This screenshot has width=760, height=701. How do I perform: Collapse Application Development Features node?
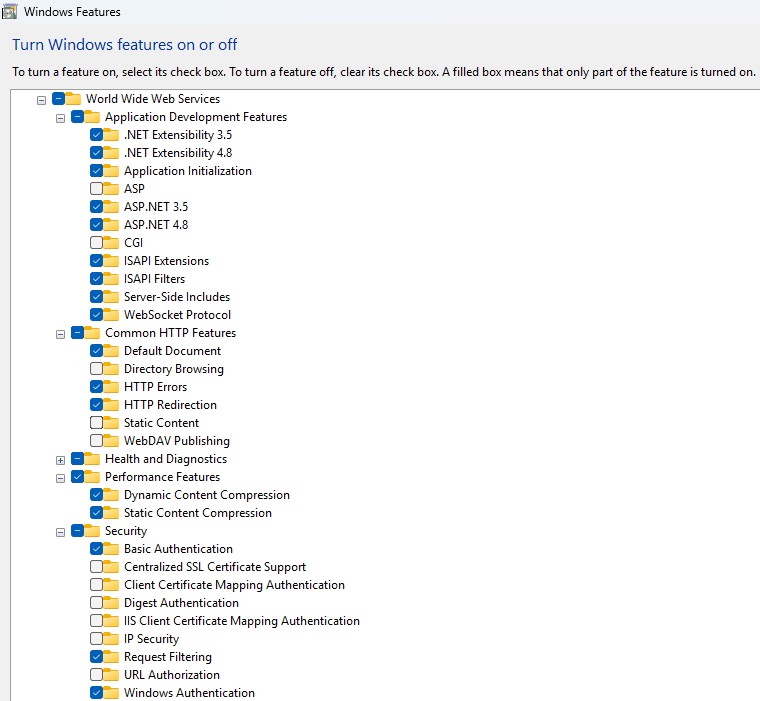(x=61, y=118)
